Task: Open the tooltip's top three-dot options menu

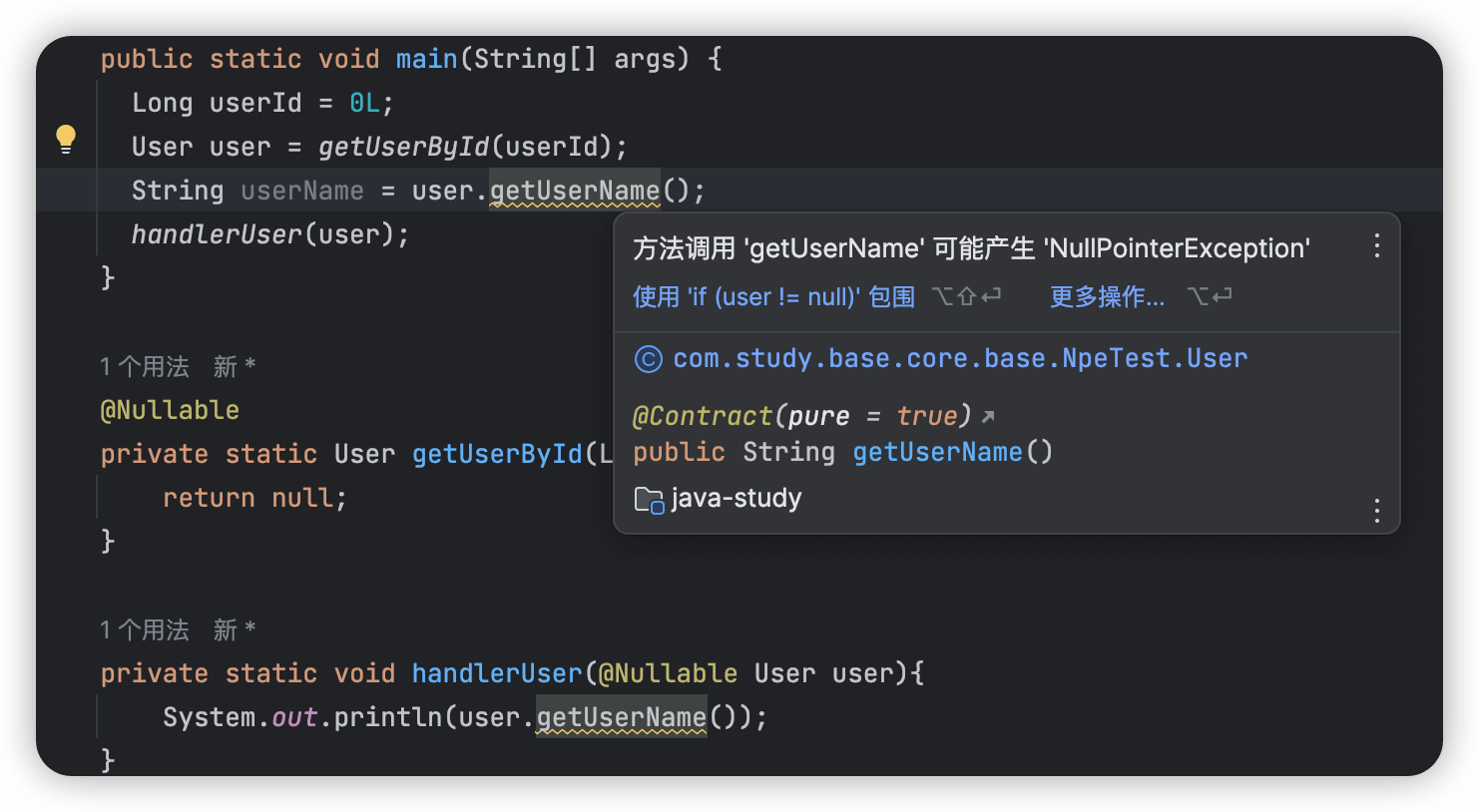Action: click(1376, 246)
